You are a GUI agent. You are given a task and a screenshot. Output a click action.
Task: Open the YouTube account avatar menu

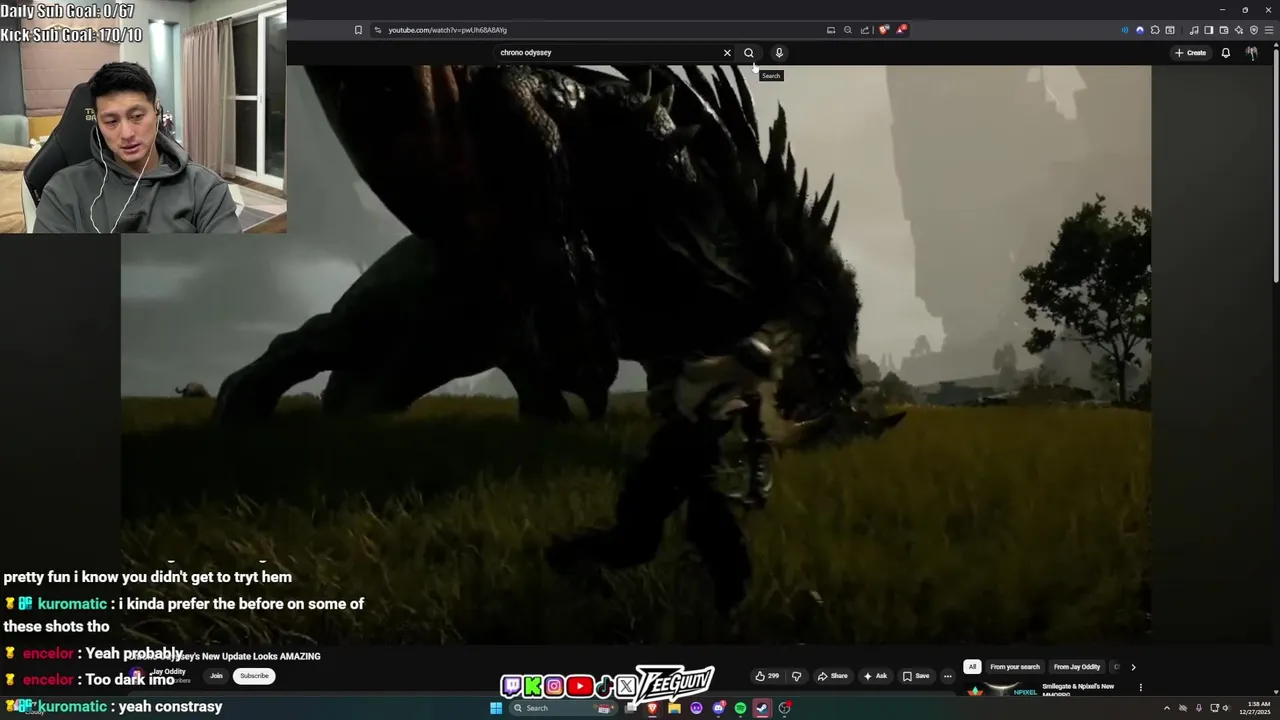(1252, 53)
